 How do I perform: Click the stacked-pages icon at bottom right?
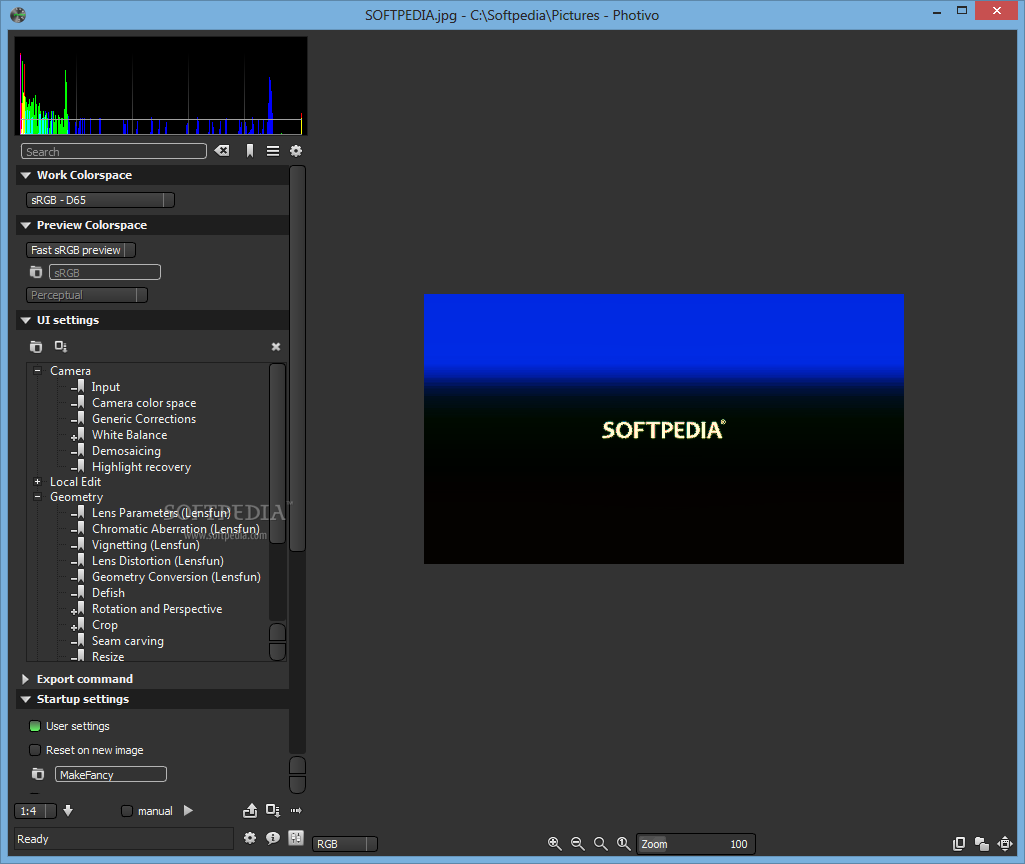tap(959, 844)
